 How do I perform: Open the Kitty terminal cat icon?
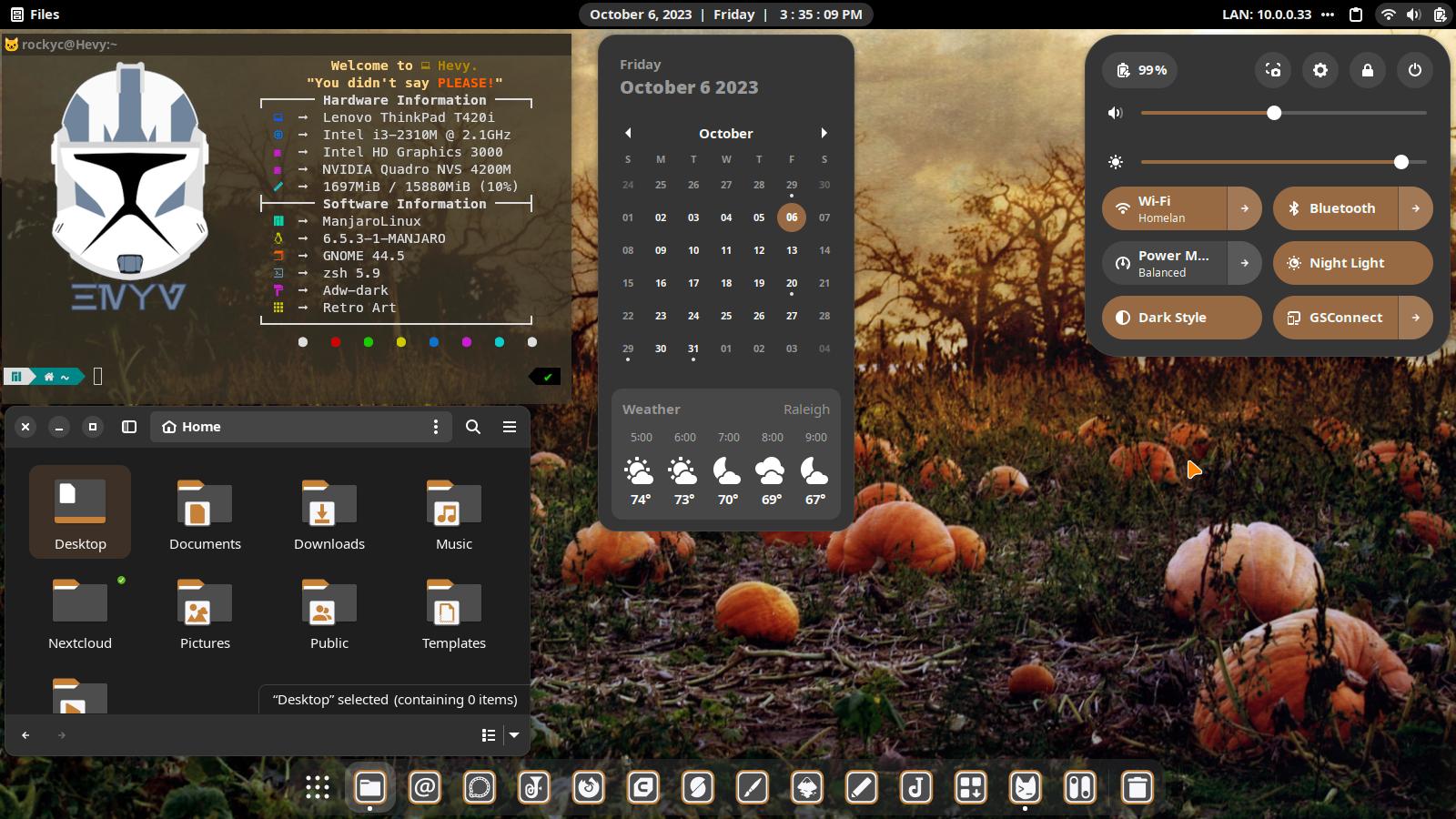(x=1026, y=787)
